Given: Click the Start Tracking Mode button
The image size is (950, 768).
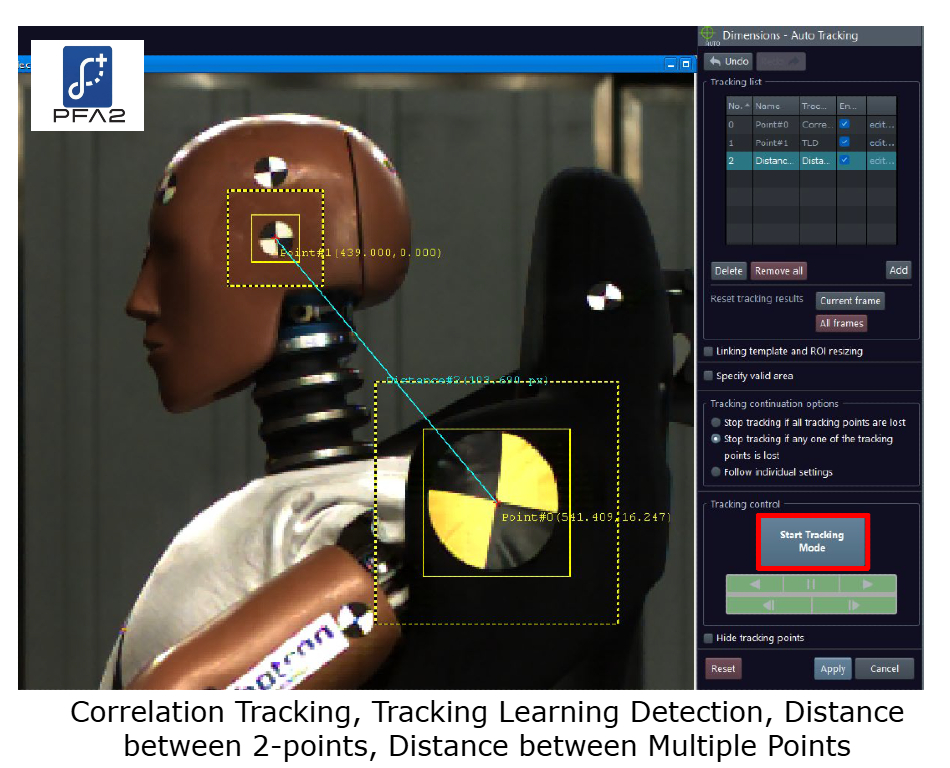Looking at the screenshot, I should [x=812, y=541].
